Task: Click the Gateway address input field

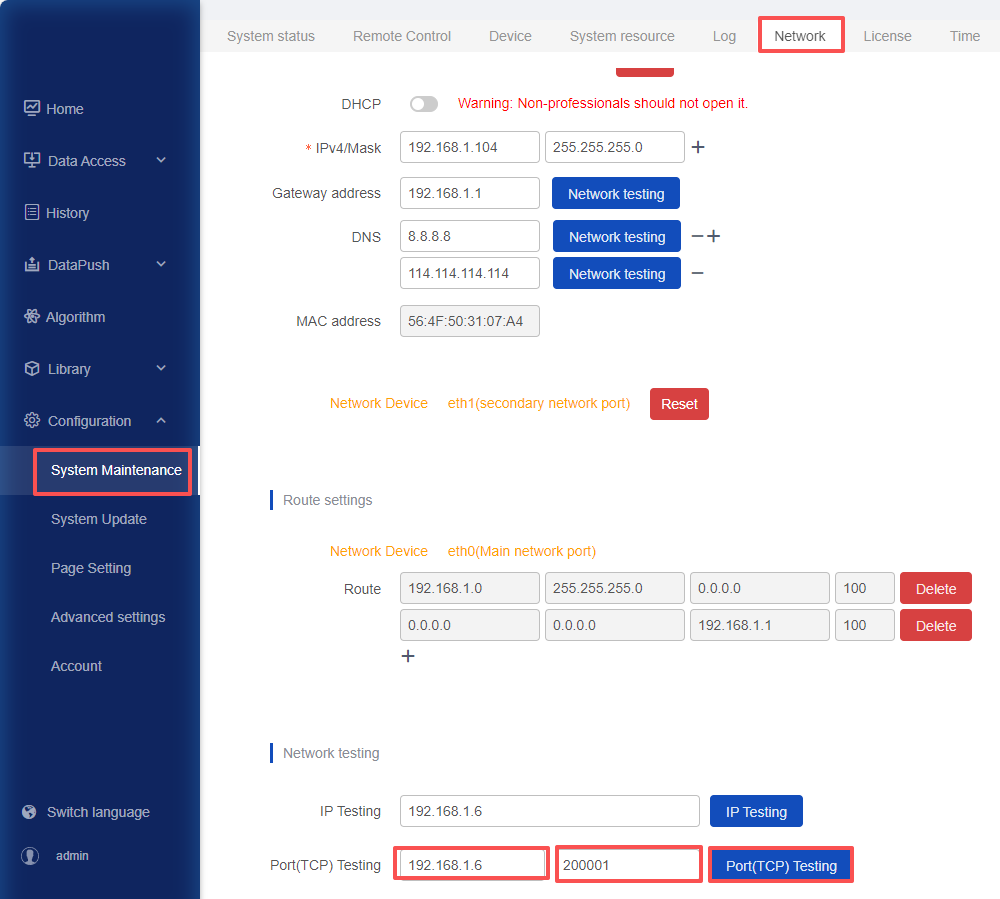Action: pyautogui.click(x=470, y=193)
